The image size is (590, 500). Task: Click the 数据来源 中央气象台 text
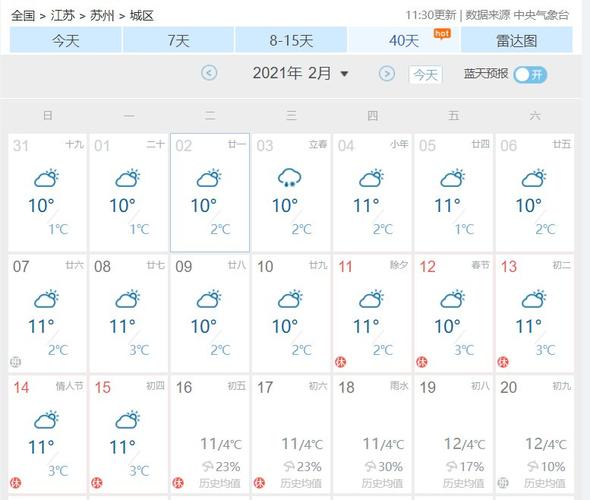pos(517,15)
